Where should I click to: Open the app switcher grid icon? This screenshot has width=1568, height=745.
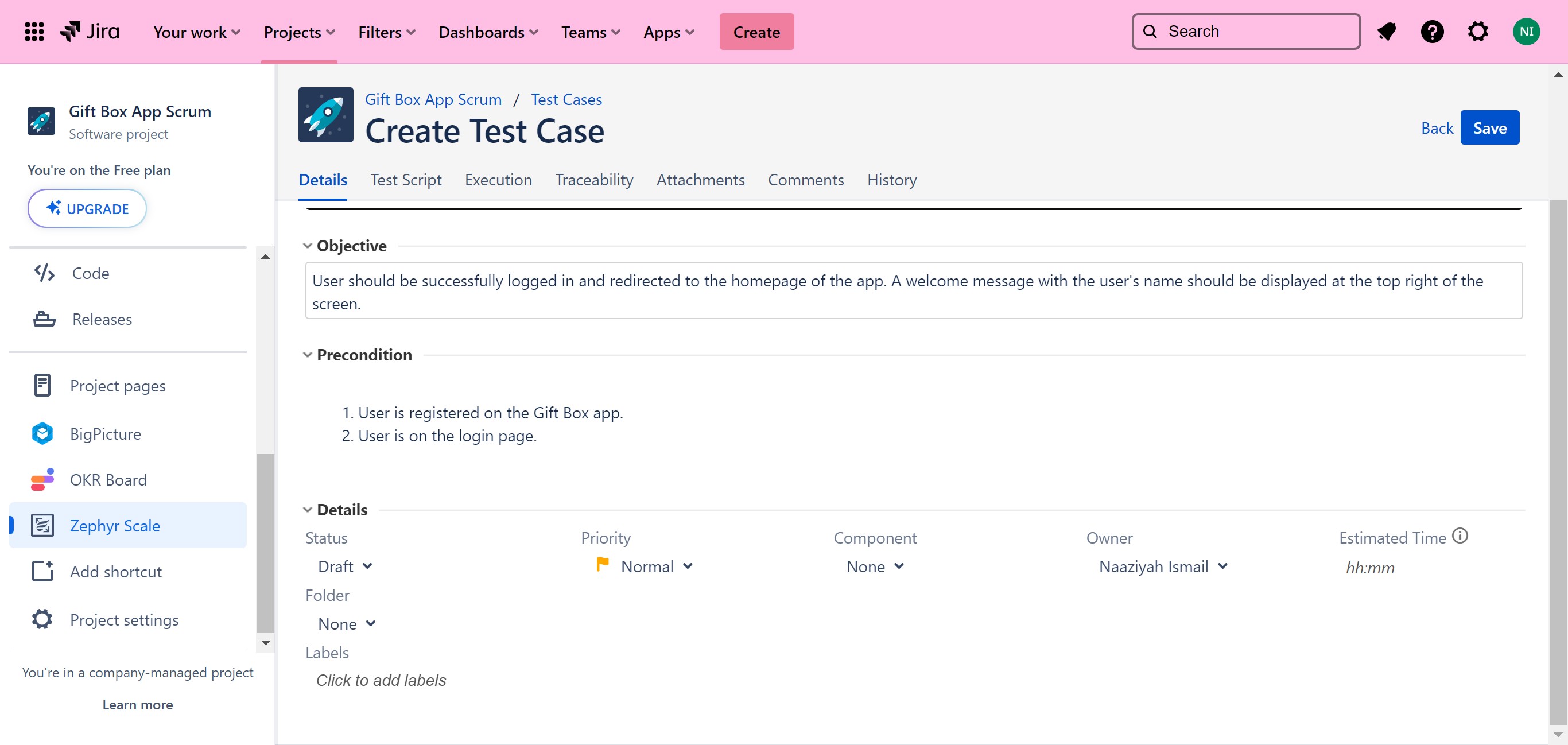[x=34, y=32]
